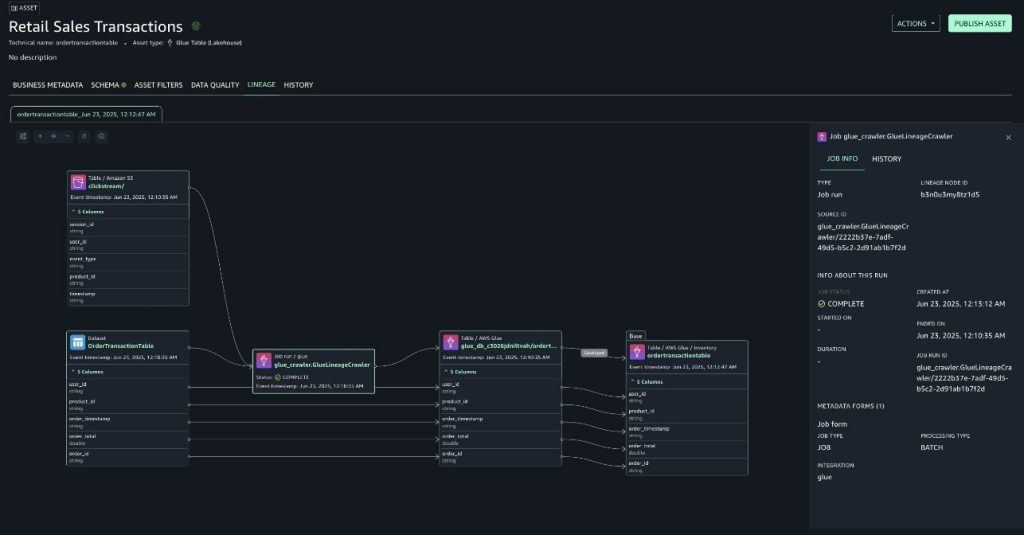Select order_id column in glue_db table node
The image size is (1024, 535).
[500, 457]
